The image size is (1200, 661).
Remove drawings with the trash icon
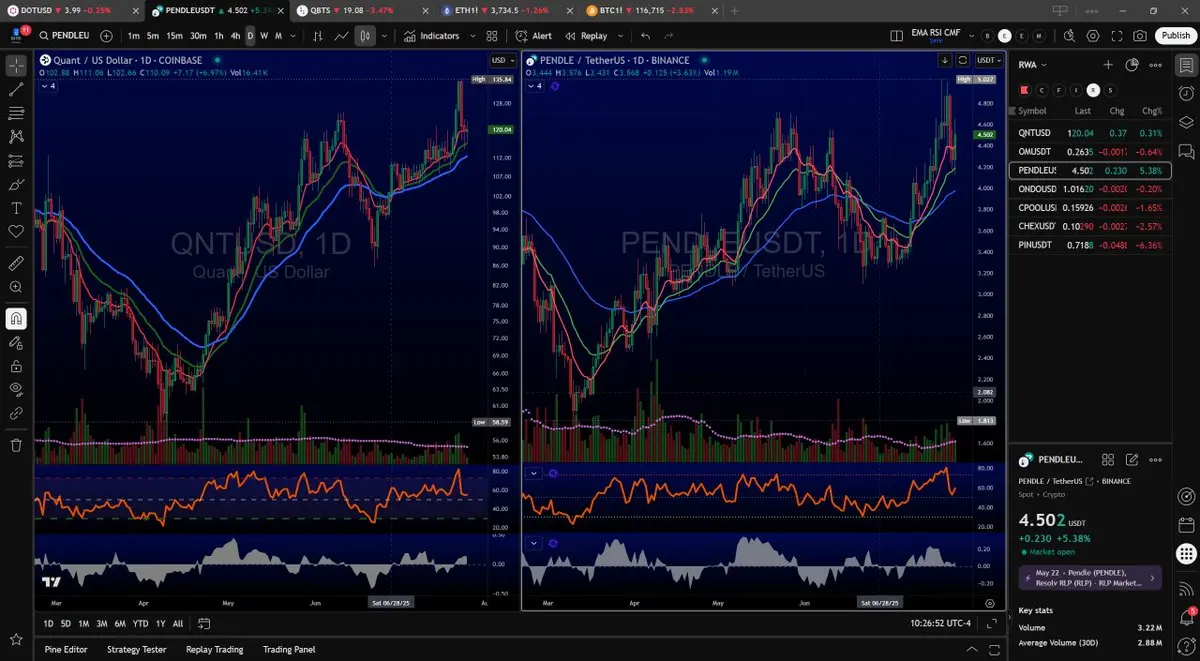coord(16,445)
